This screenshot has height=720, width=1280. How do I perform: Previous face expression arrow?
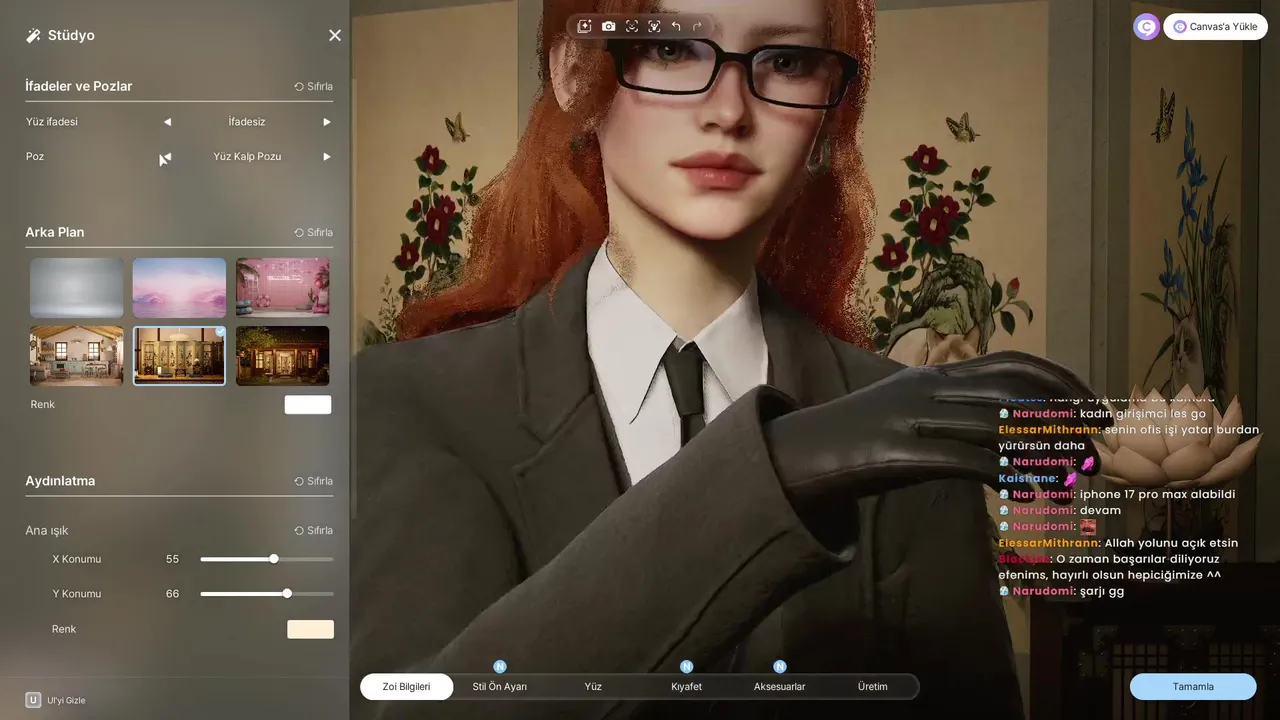[x=167, y=122]
